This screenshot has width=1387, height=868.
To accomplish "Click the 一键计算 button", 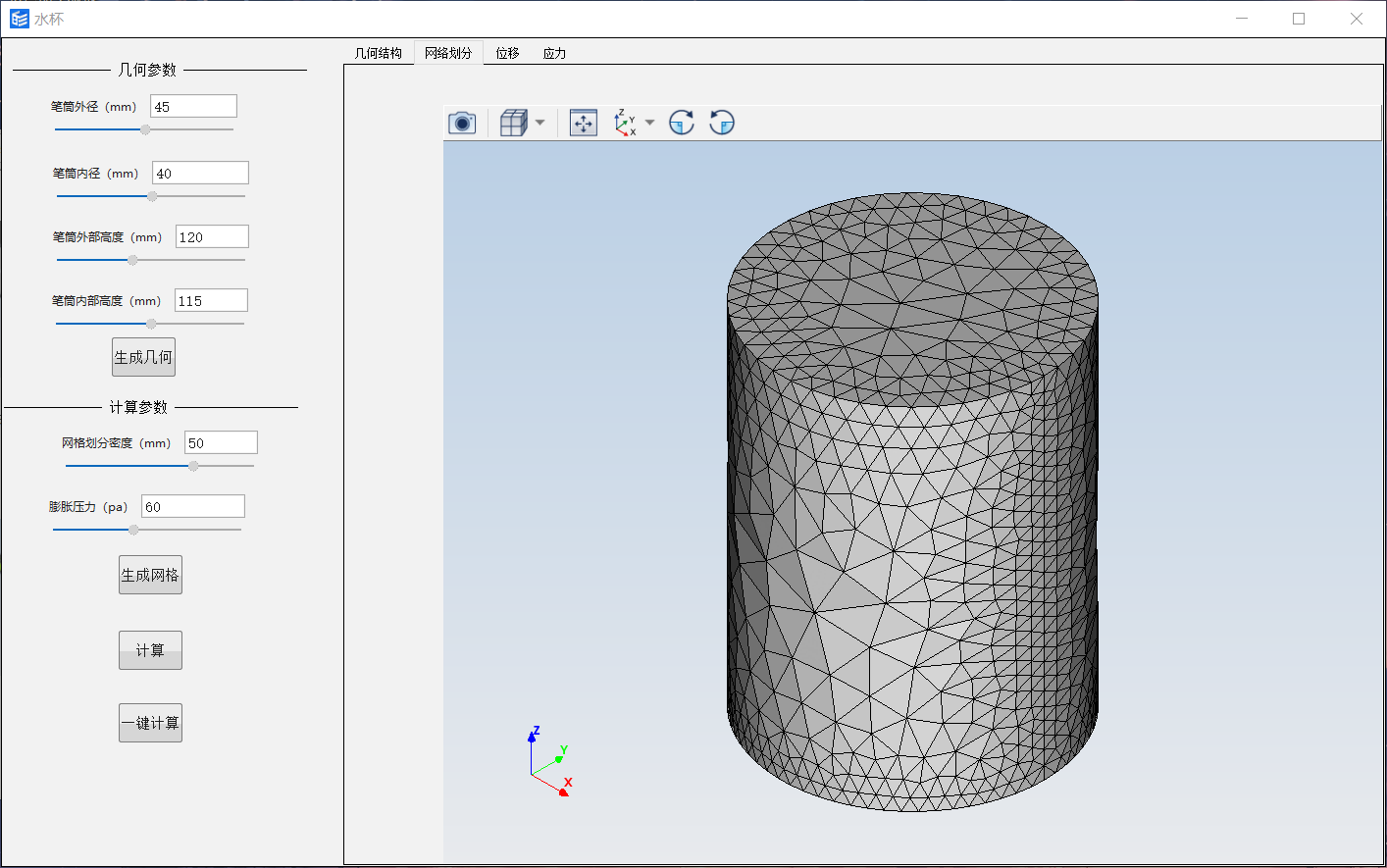I will click(x=150, y=723).
